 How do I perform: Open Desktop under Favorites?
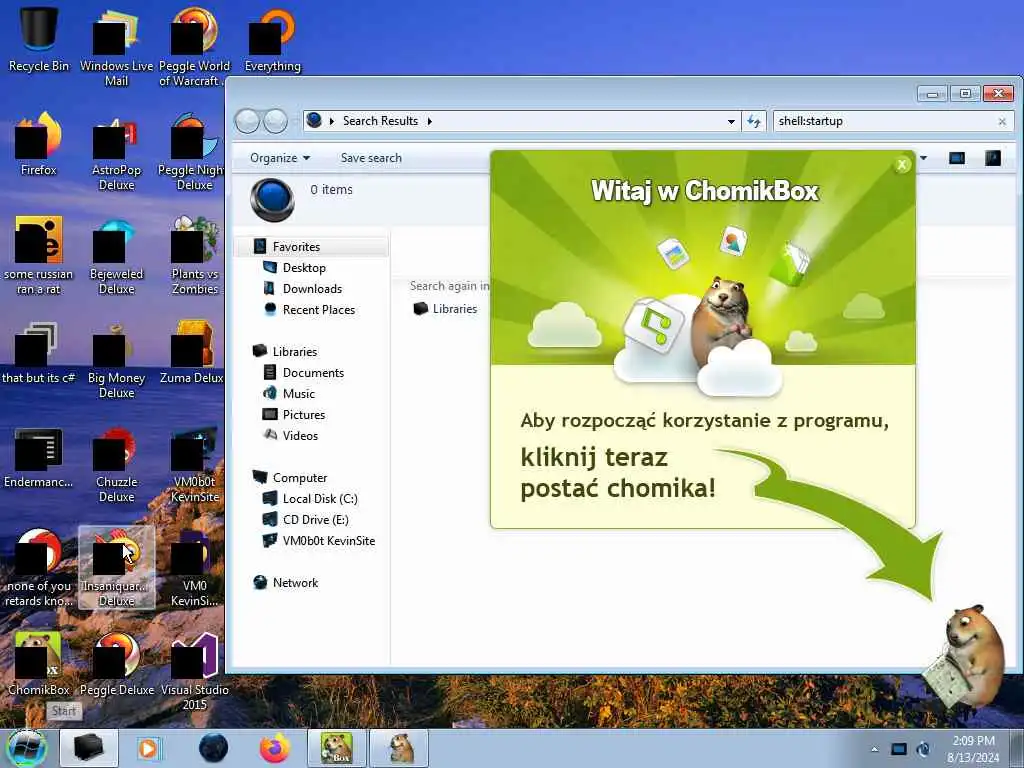[304, 268]
